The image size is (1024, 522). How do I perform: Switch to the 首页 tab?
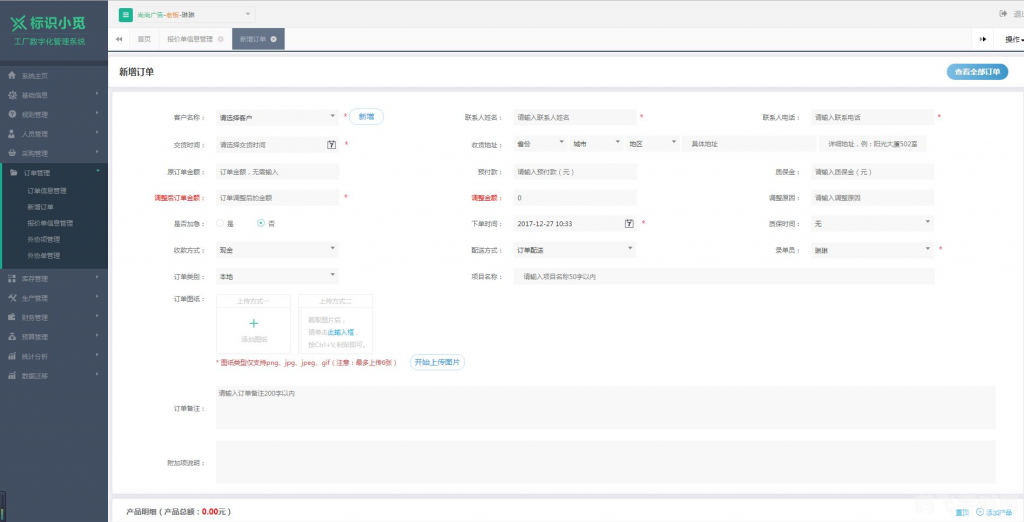(145, 39)
